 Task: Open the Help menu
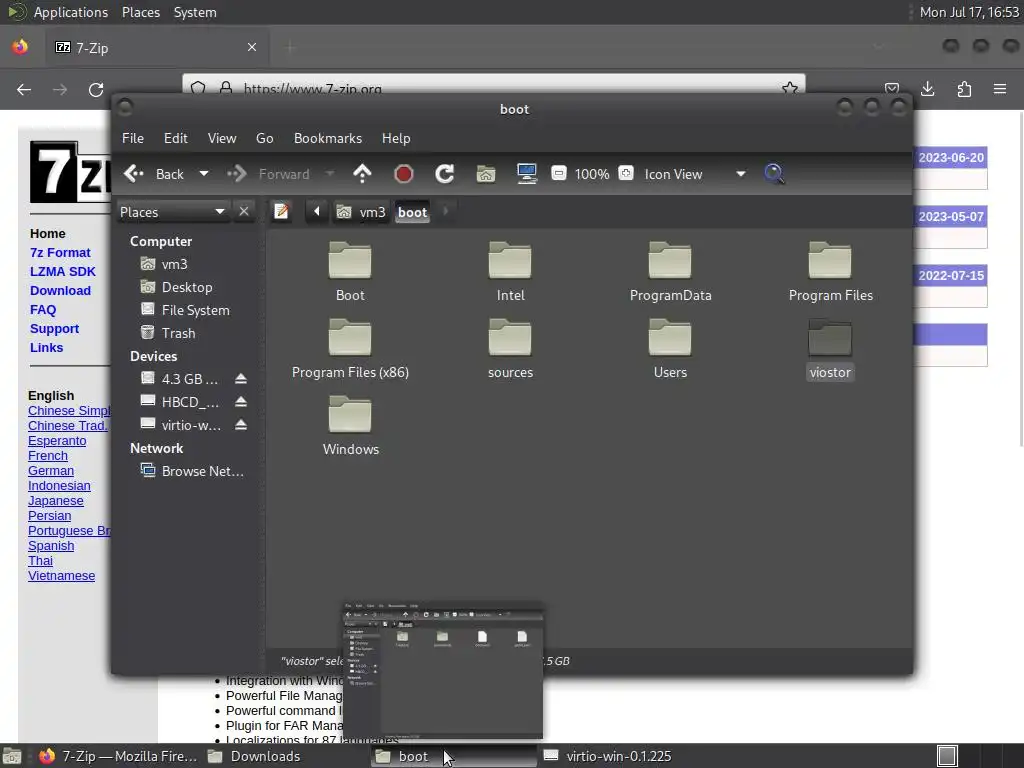396,138
